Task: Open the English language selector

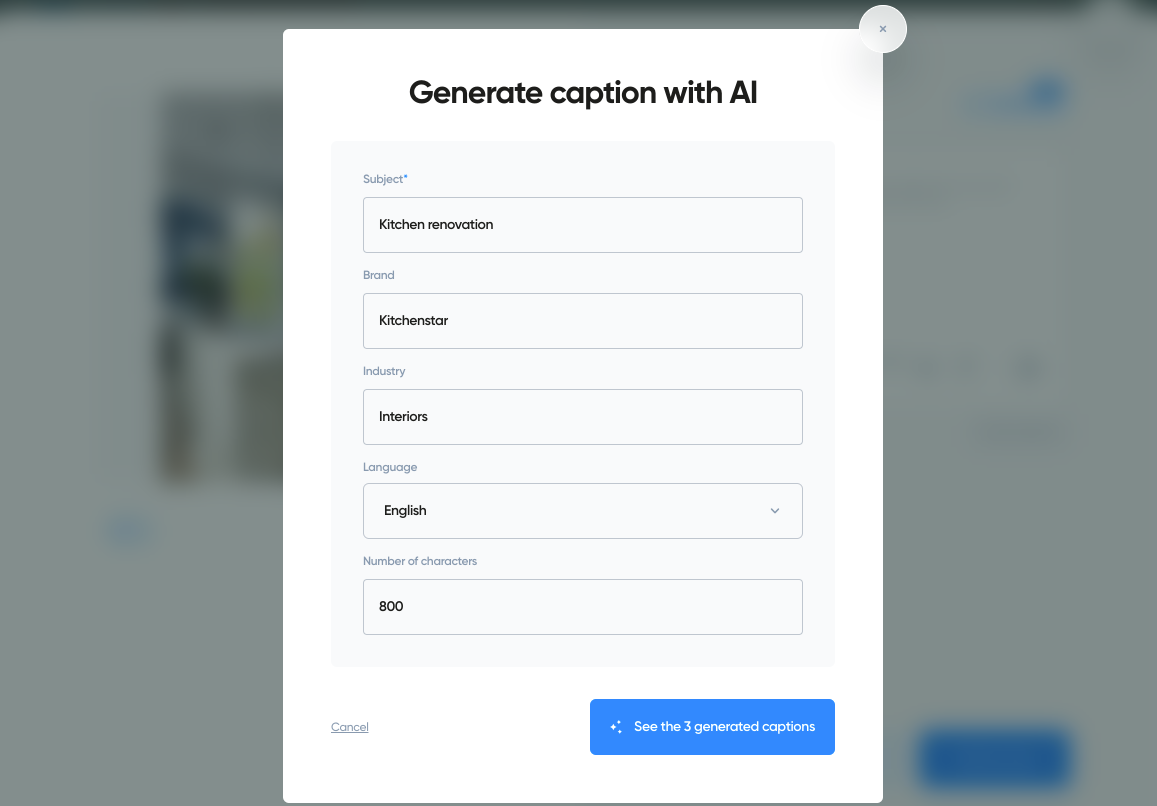Action: point(582,511)
